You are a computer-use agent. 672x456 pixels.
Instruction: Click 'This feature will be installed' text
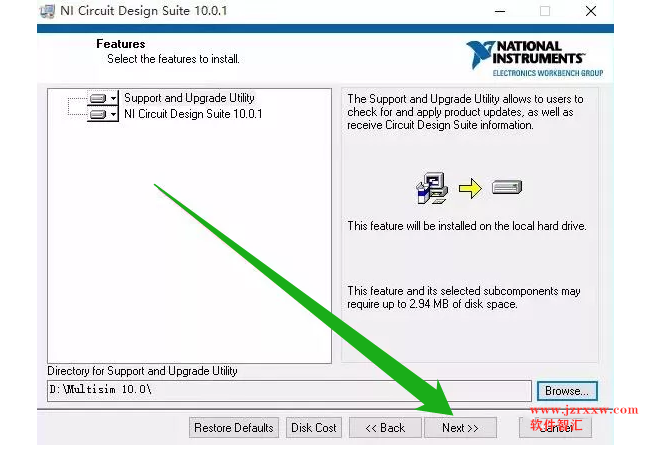(x=467, y=226)
